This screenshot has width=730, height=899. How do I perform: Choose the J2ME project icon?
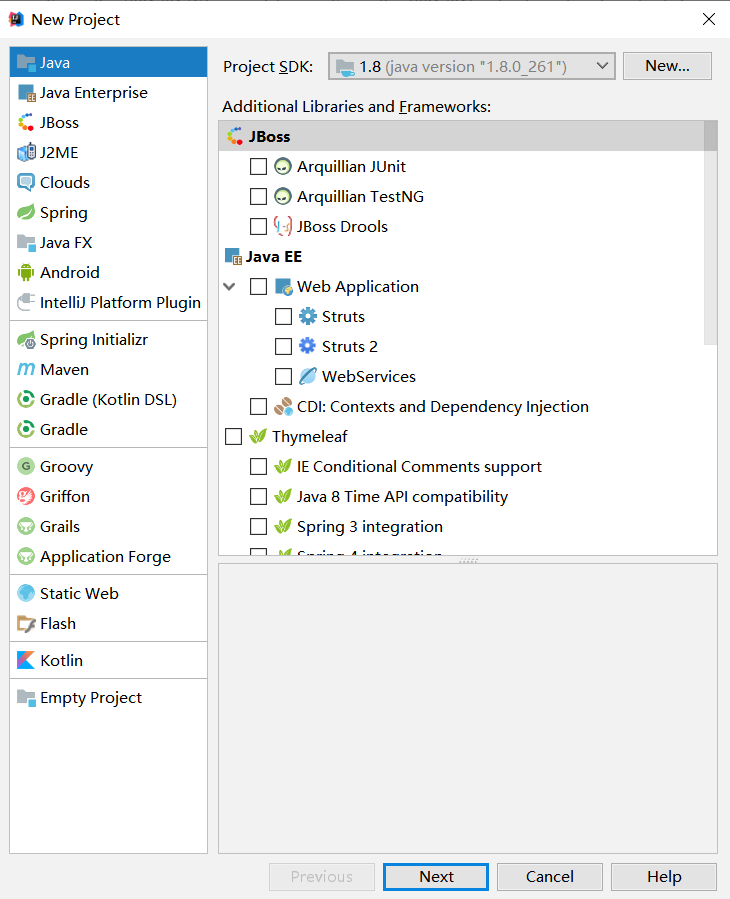26,153
